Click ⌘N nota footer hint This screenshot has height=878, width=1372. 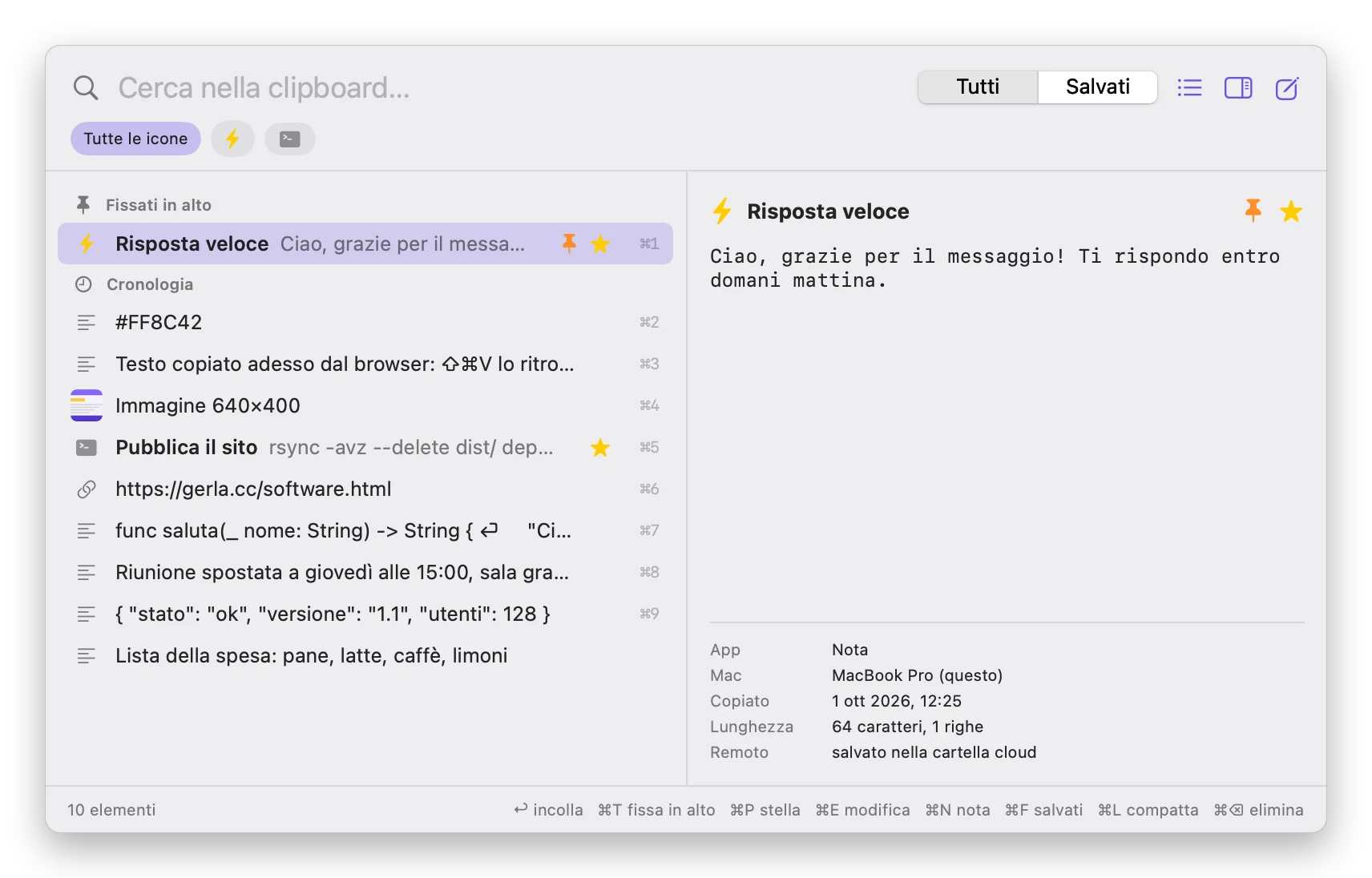pos(958,810)
